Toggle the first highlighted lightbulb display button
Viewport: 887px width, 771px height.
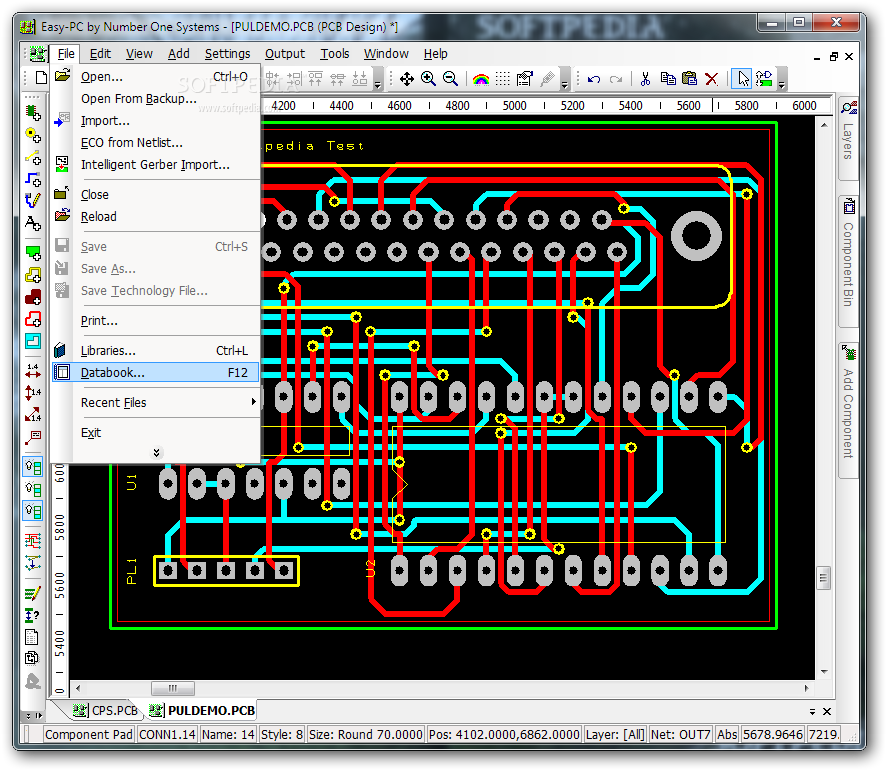(x=33, y=467)
